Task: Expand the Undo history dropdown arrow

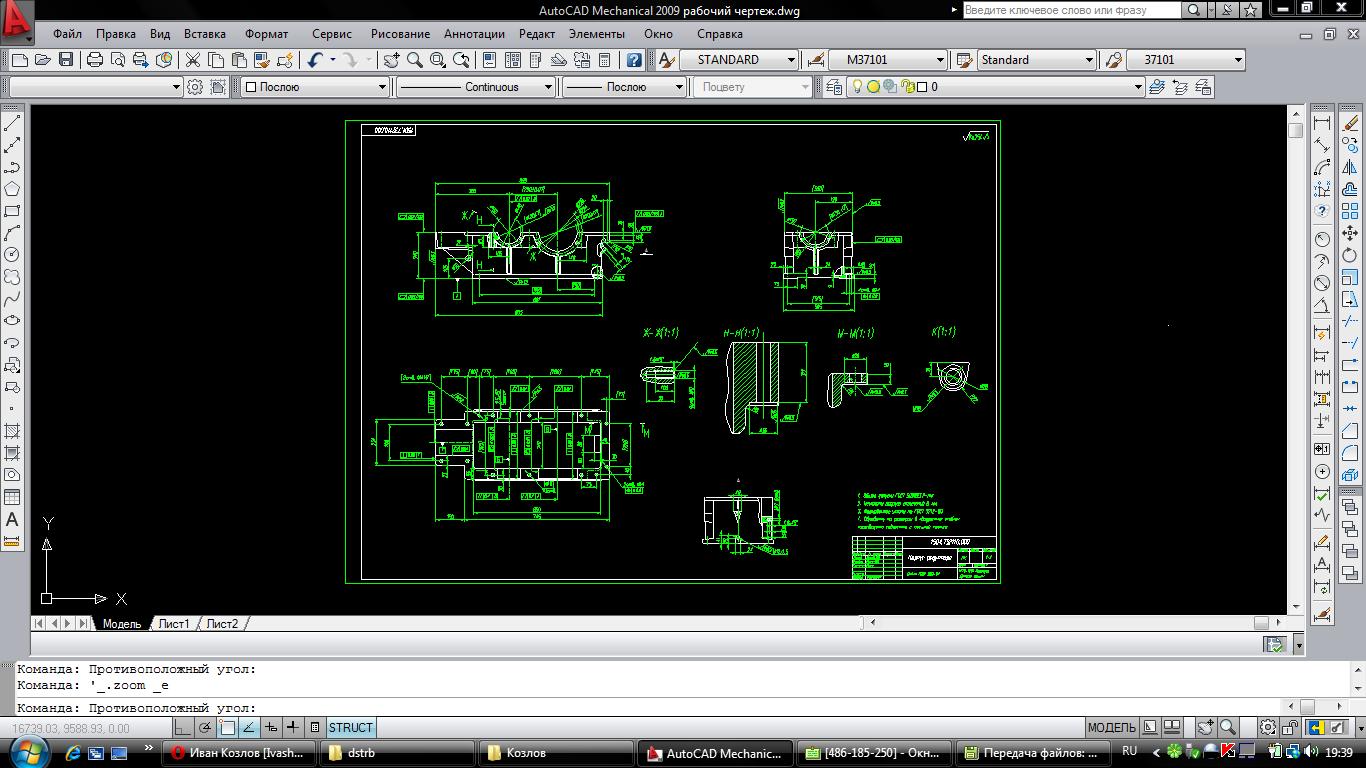Action: pos(333,60)
